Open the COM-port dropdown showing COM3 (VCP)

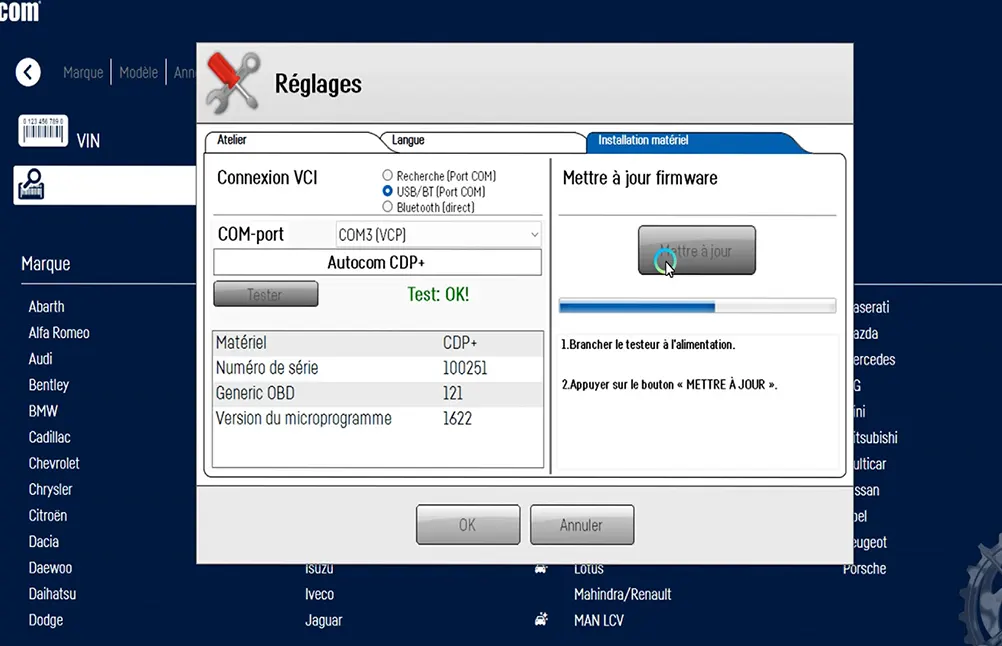[438, 235]
